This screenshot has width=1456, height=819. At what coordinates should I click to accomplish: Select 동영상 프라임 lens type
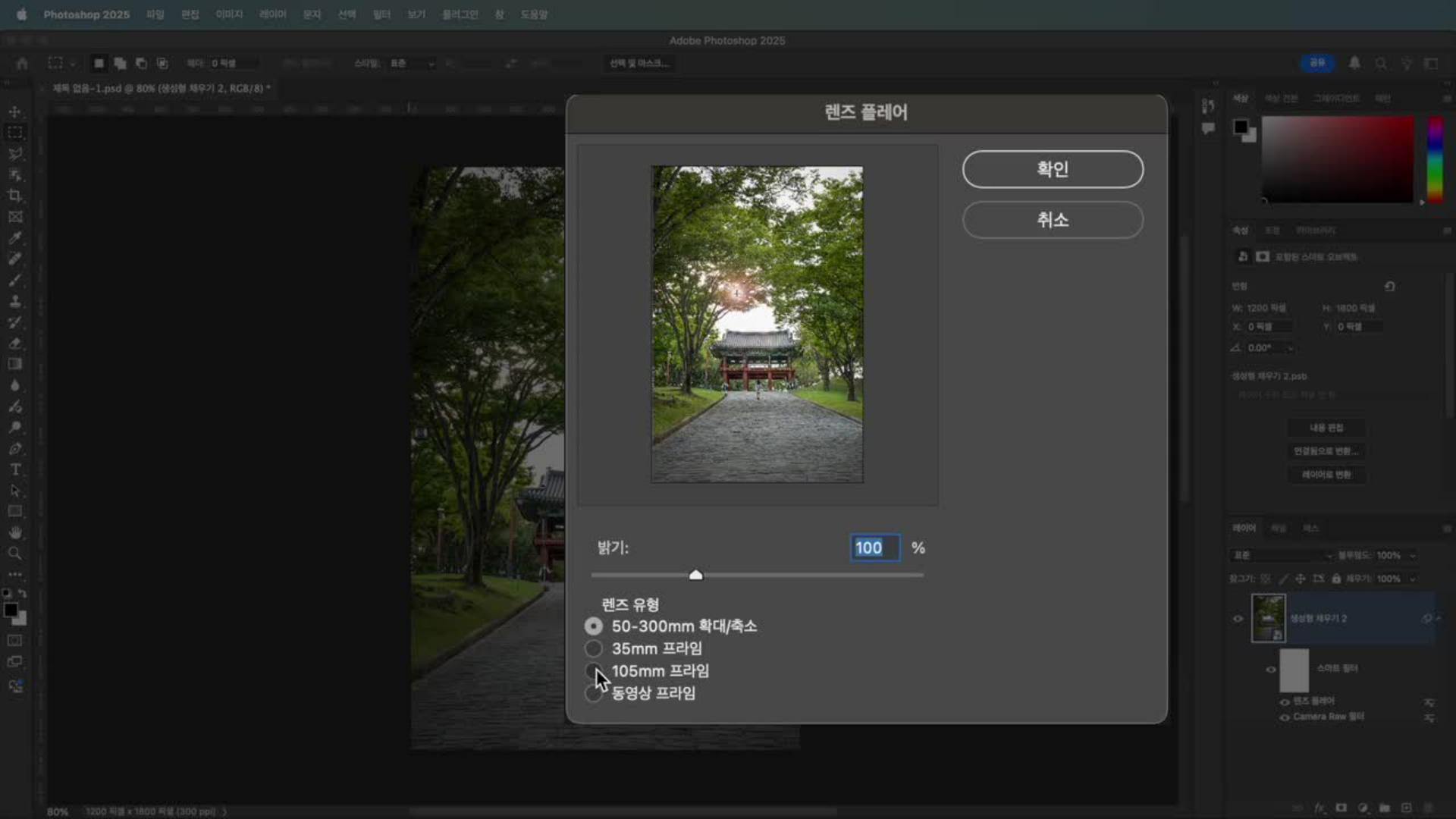point(594,693)
